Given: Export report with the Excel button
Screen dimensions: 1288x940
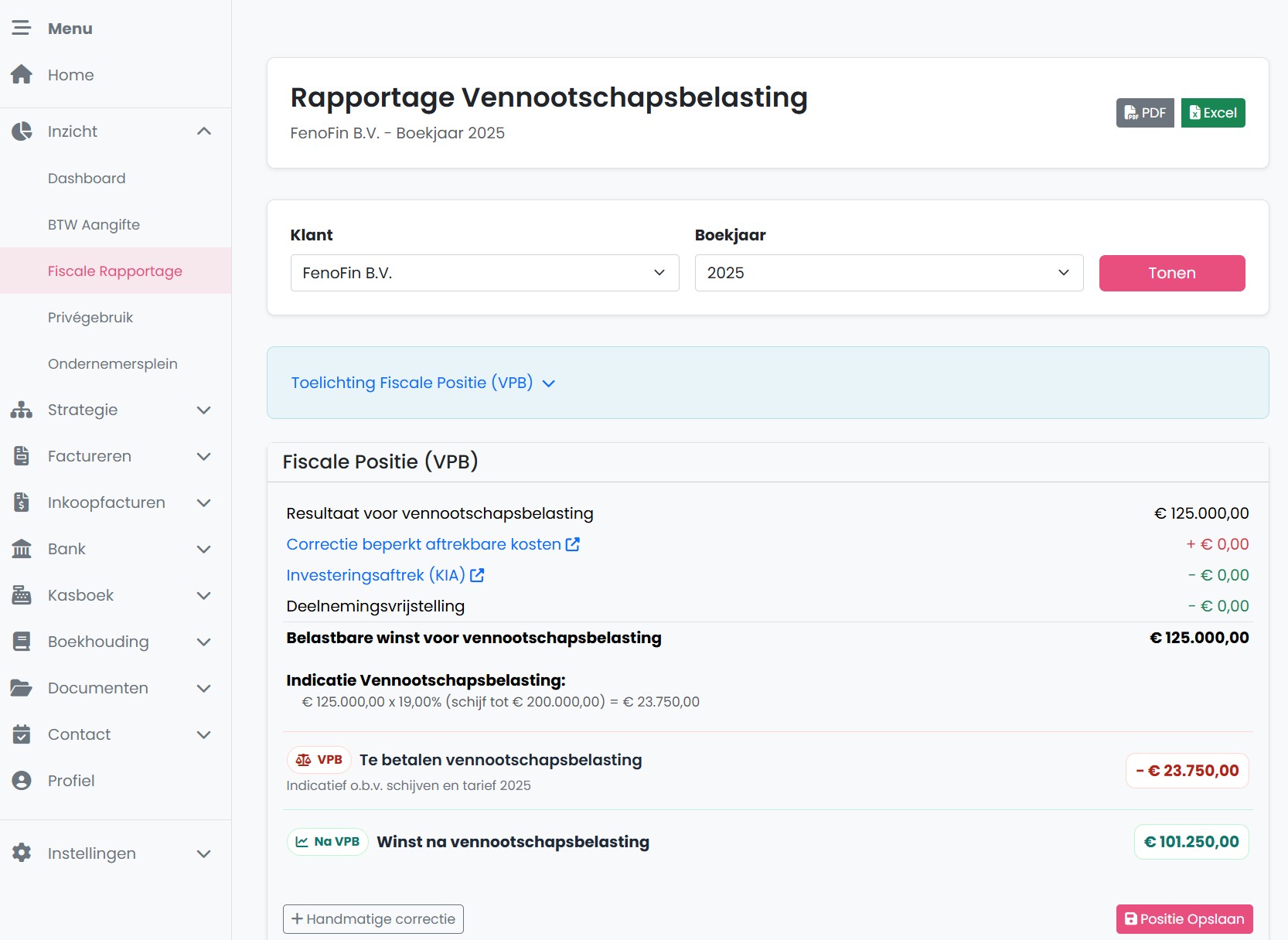Looking at the screenshot, I should [1212, 113].
